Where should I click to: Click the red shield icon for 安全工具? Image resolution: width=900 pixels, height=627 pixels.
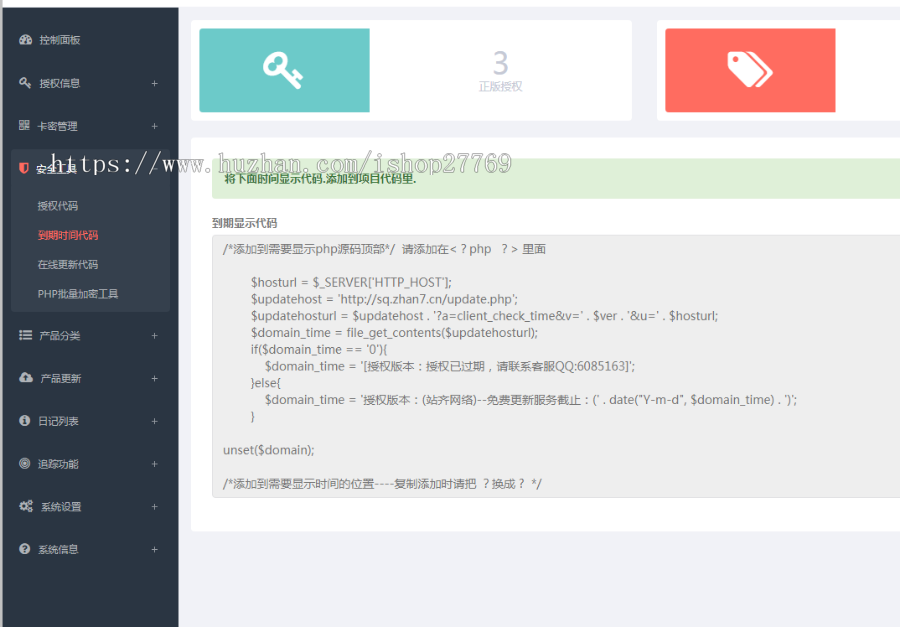coord(25,168)
